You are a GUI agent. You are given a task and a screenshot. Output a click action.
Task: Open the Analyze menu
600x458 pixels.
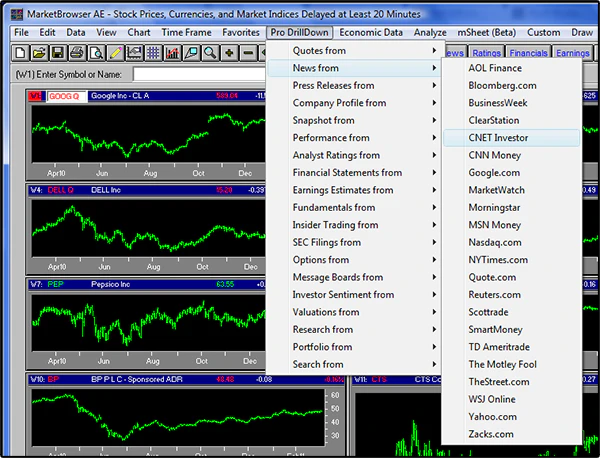[x=430, y=33]
